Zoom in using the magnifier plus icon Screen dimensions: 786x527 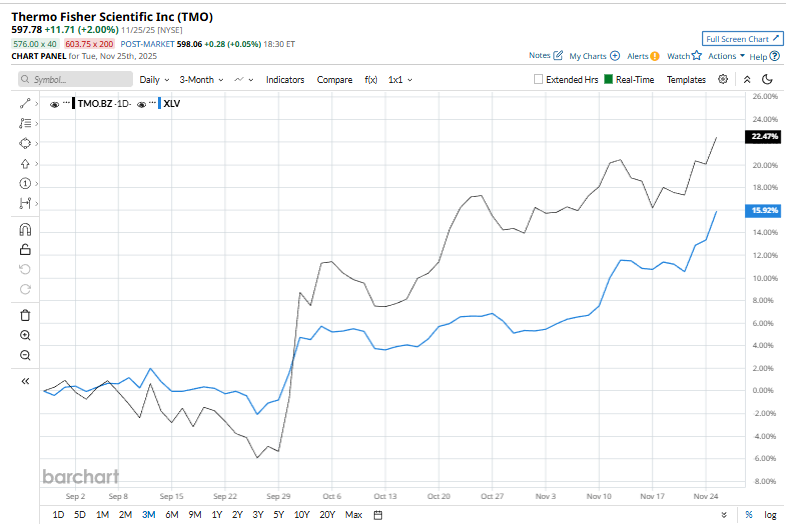[25, 335]
